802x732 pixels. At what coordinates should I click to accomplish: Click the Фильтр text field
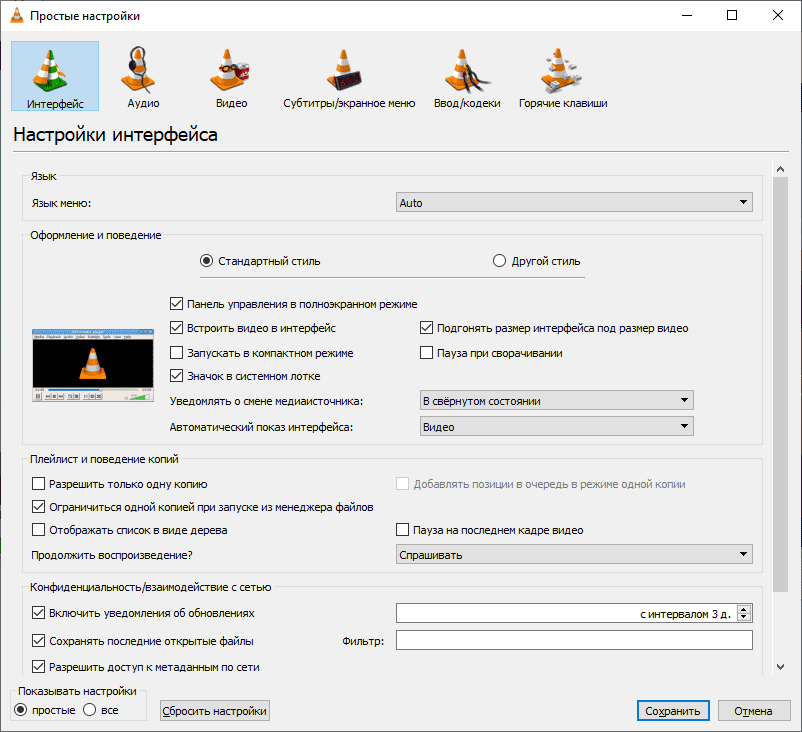click(x=574, y=640)
